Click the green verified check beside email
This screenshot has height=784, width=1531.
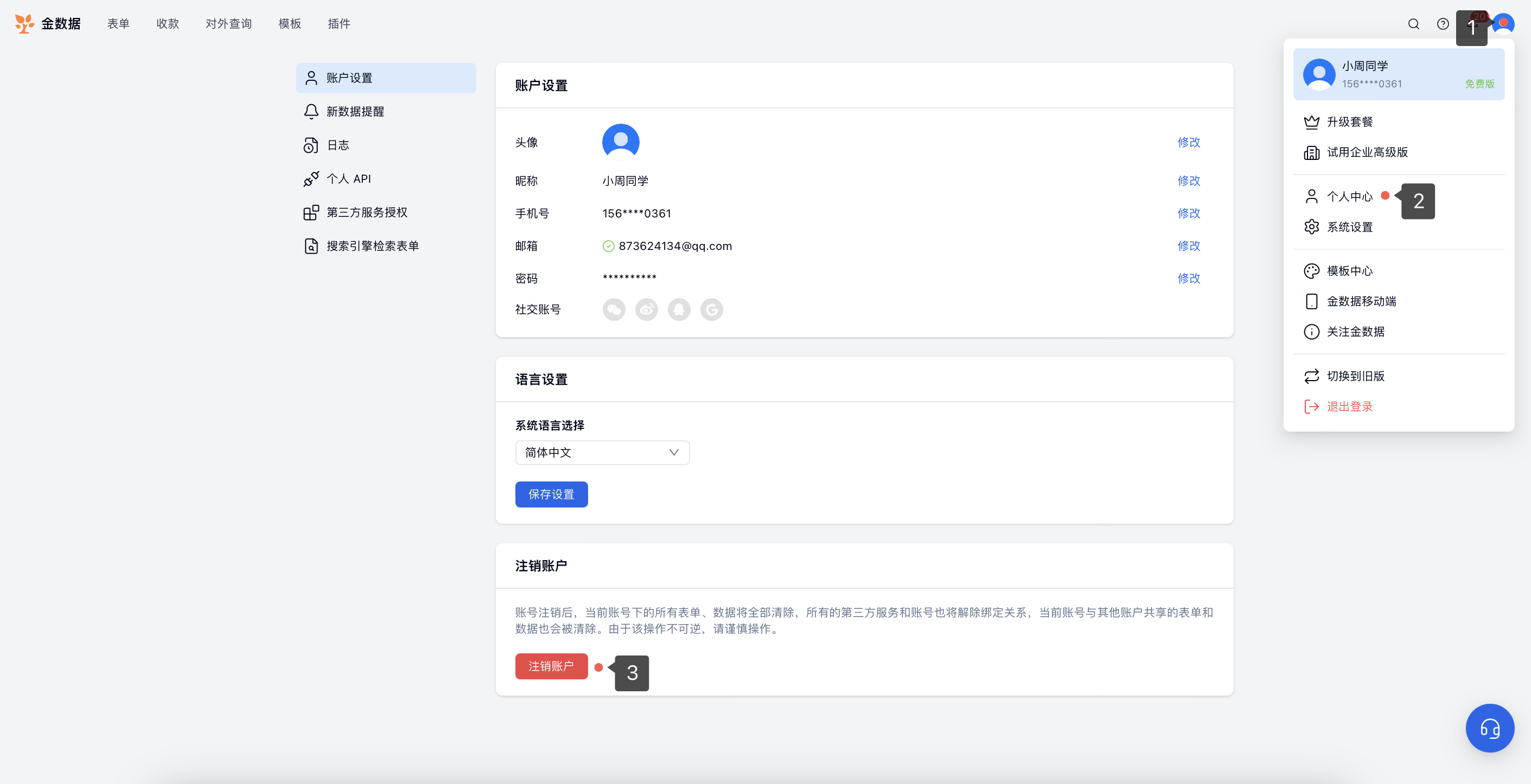click(x=608, y=246)
